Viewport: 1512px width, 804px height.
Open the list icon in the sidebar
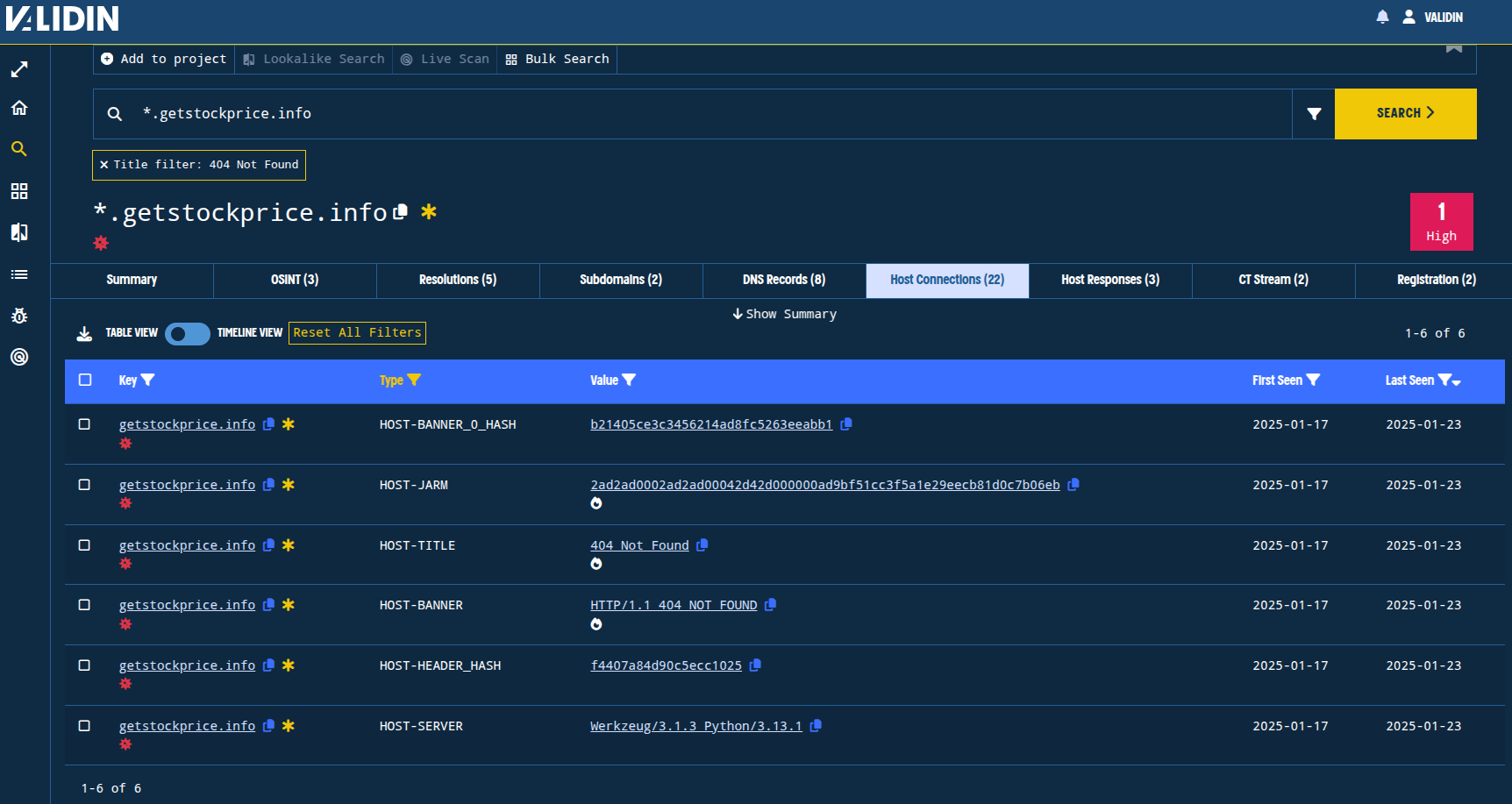tap(19, 274)
